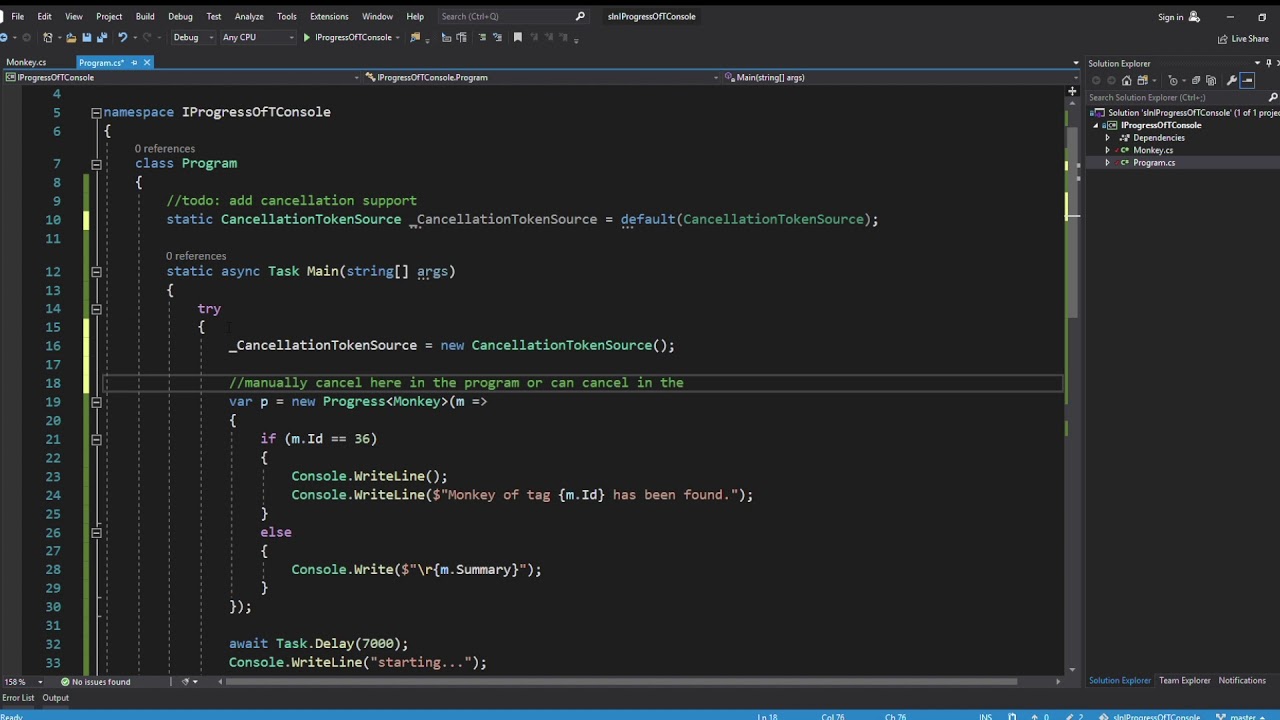Switch to the Notifications tab

click(x=1242, y=681)
